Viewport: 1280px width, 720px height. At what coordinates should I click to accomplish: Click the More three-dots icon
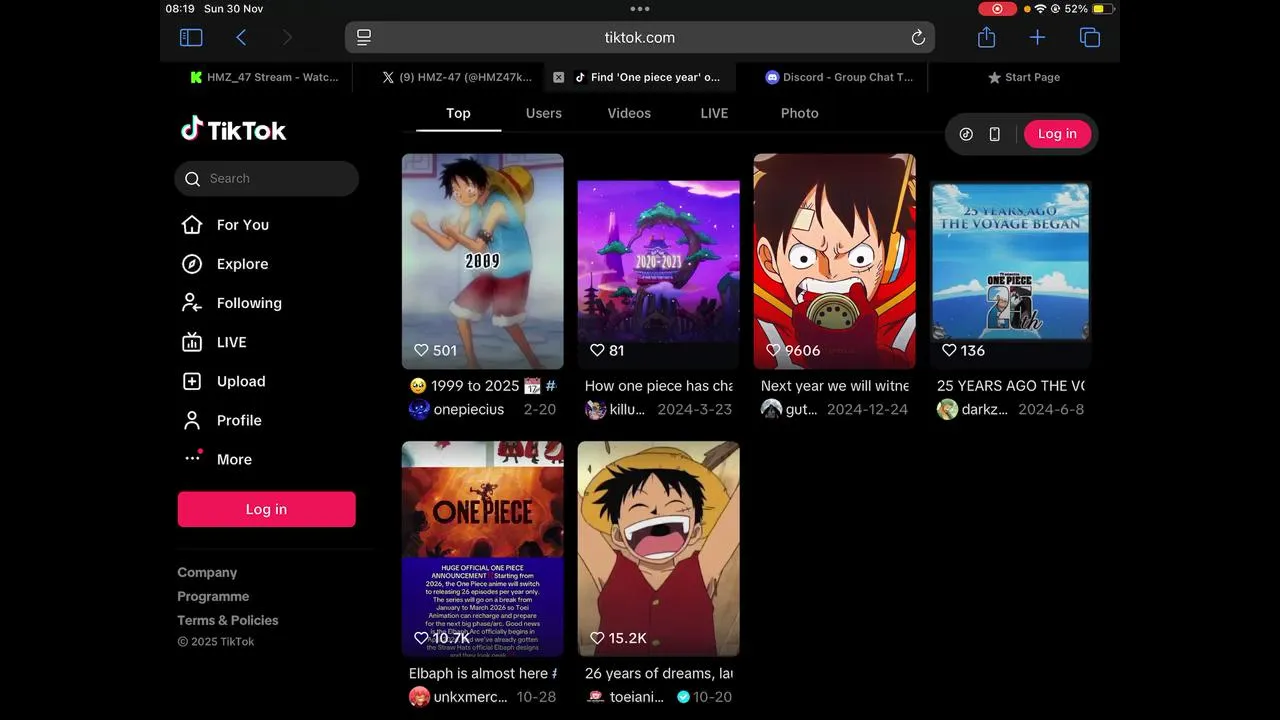point(193,458)
